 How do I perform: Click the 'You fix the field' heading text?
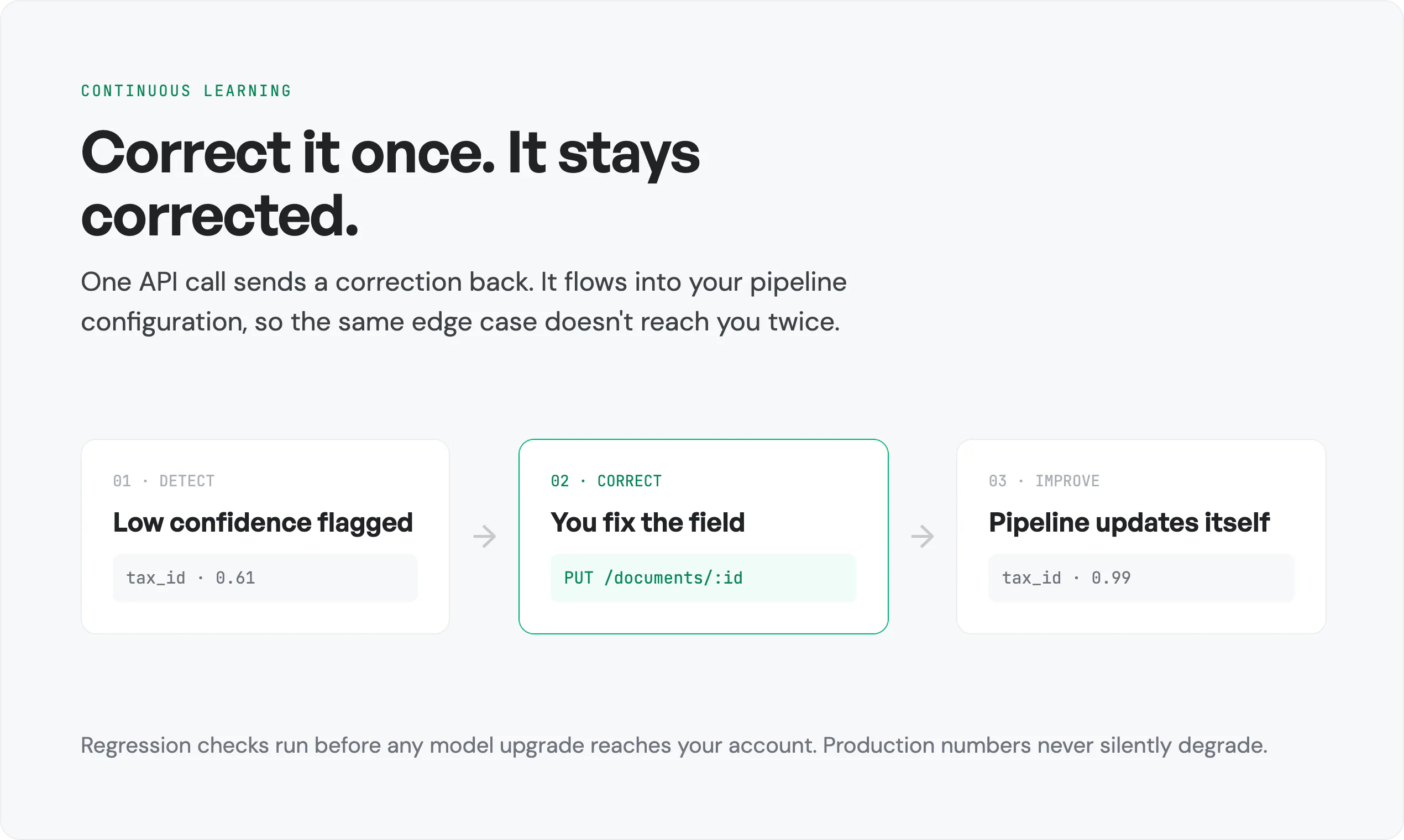648,522
